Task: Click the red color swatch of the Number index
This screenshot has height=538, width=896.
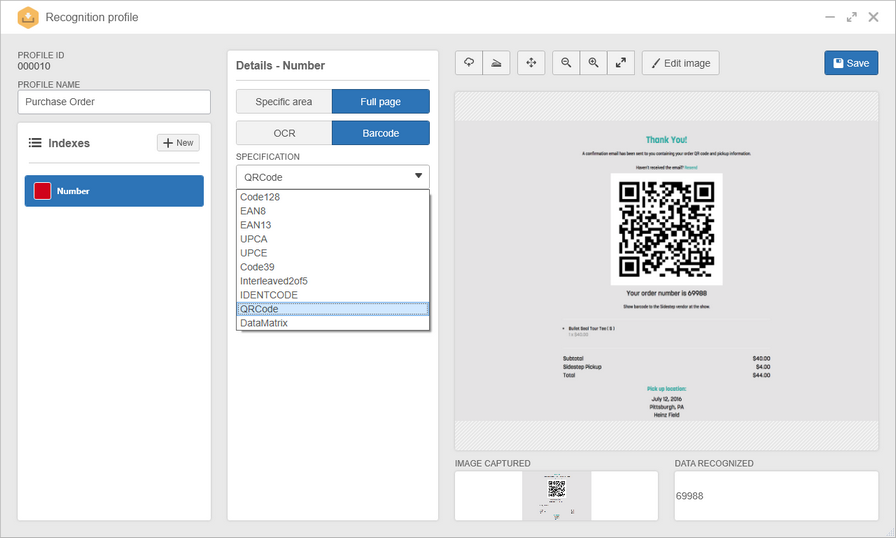Action: point(43,191)
